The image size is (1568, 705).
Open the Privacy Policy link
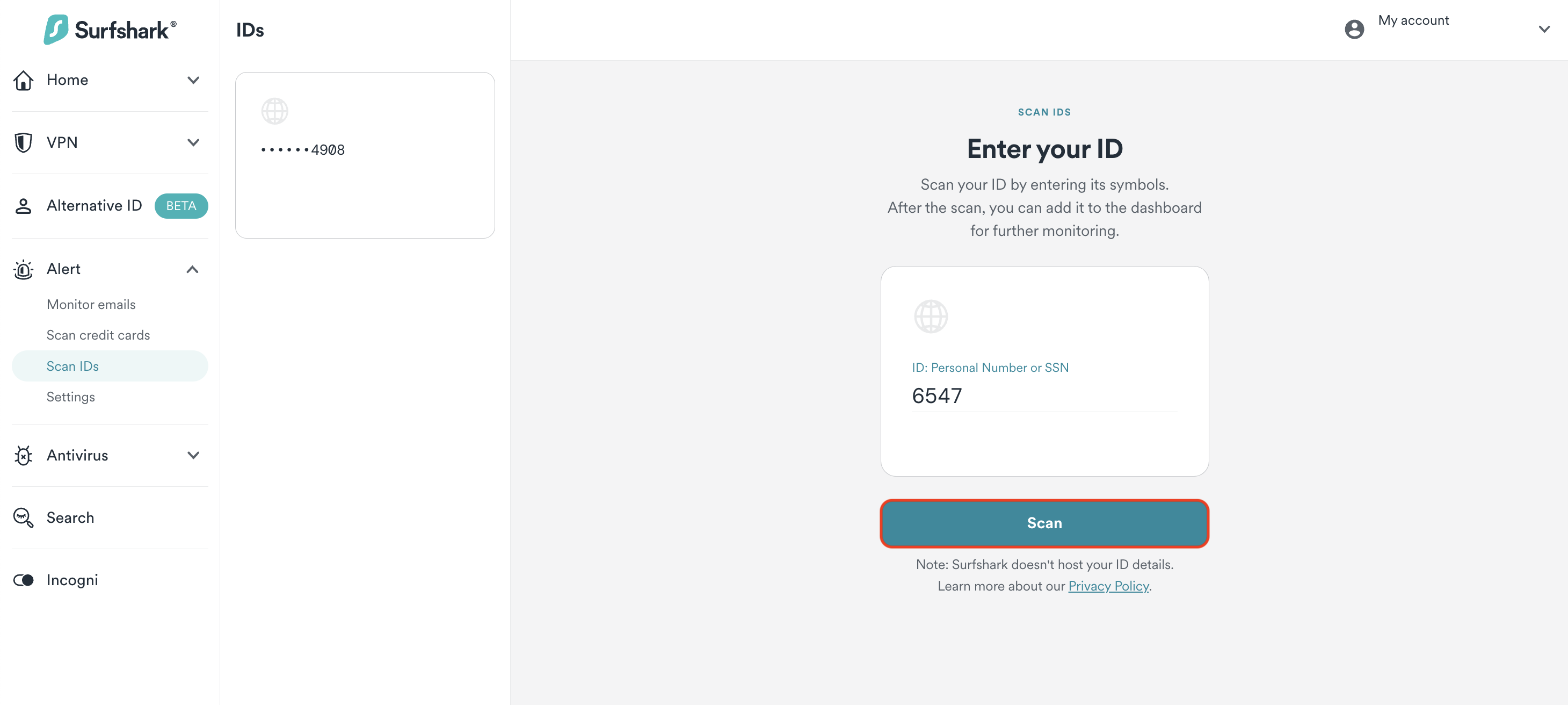click(1108, 586)
